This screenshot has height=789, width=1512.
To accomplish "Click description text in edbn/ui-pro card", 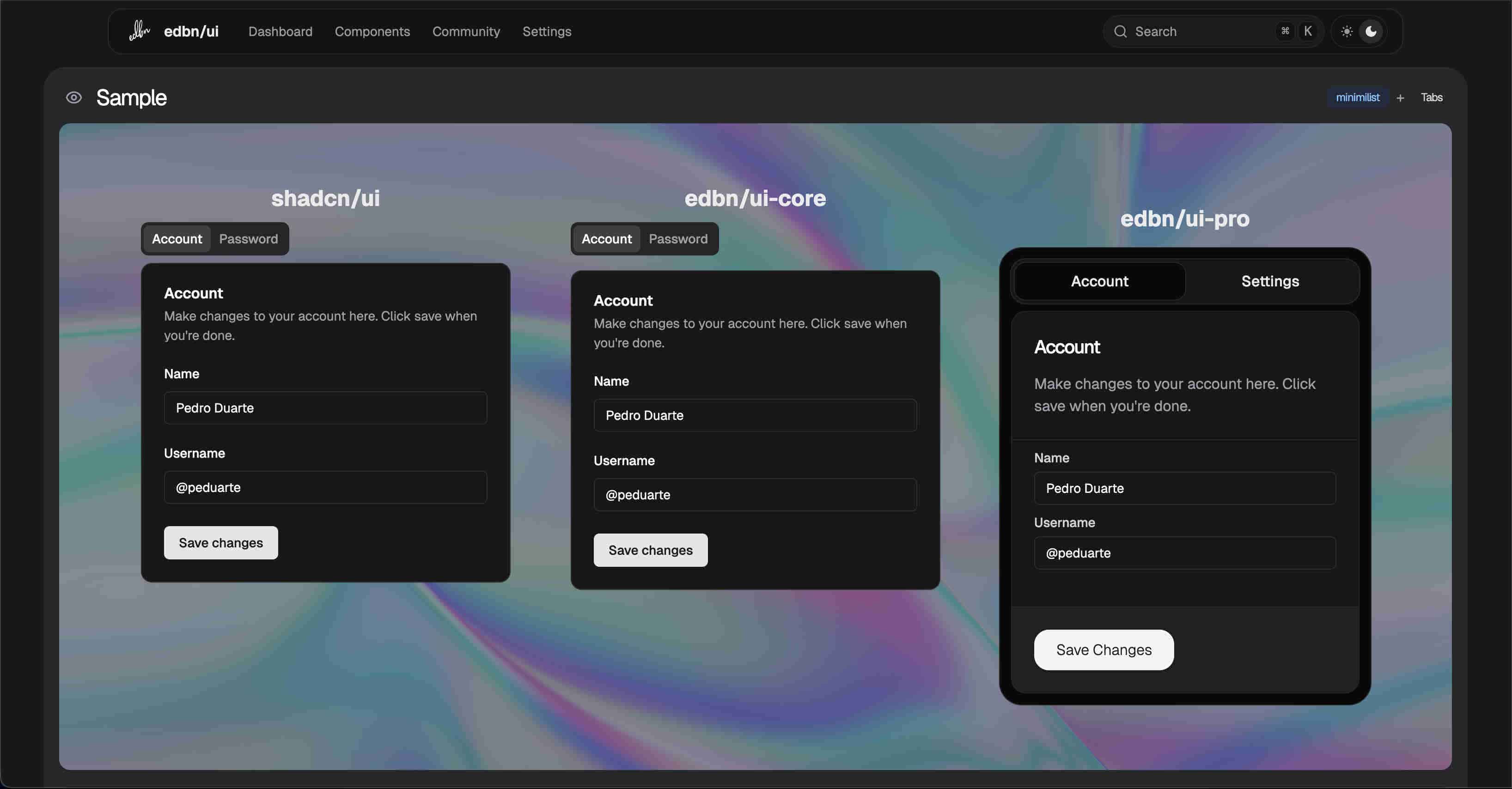I will pyautogui.click(x=1175, y=395).
